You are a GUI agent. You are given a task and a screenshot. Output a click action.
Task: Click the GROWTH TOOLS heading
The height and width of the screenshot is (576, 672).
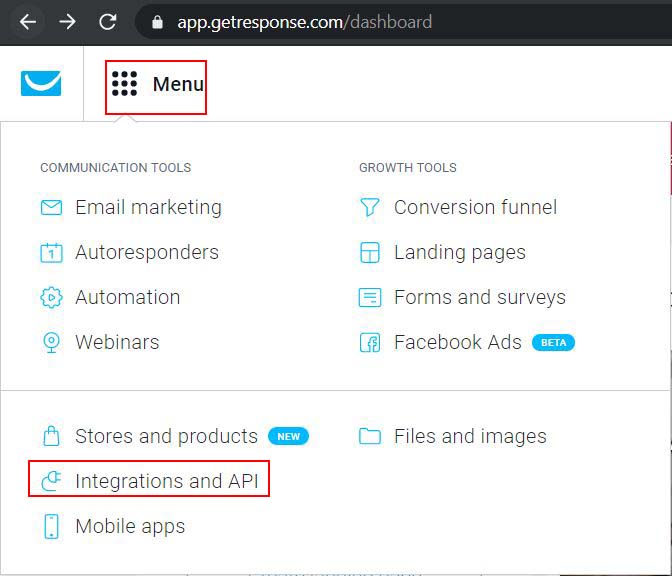(408, 168)
